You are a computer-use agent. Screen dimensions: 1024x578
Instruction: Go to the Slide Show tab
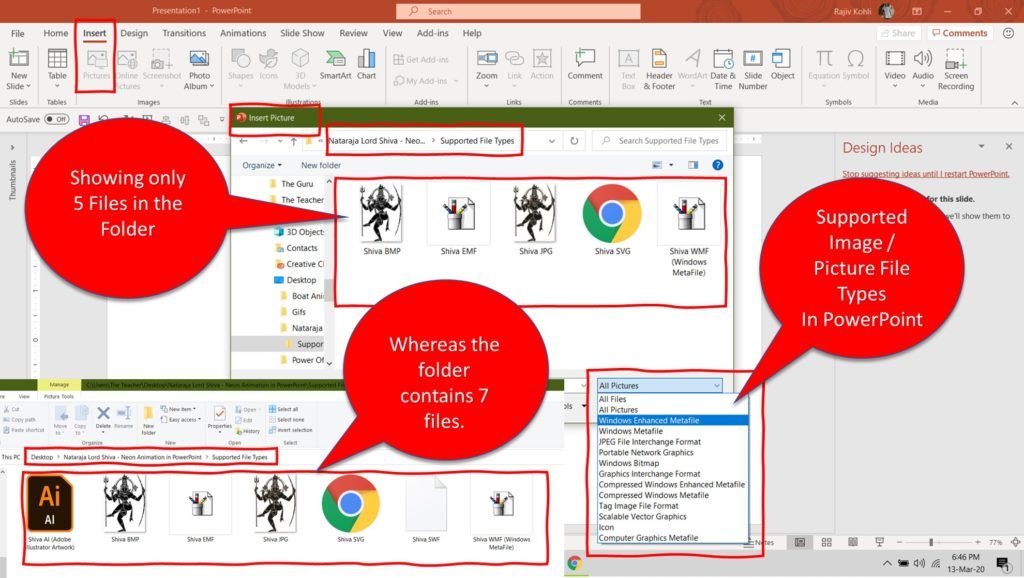pos(302,33)
